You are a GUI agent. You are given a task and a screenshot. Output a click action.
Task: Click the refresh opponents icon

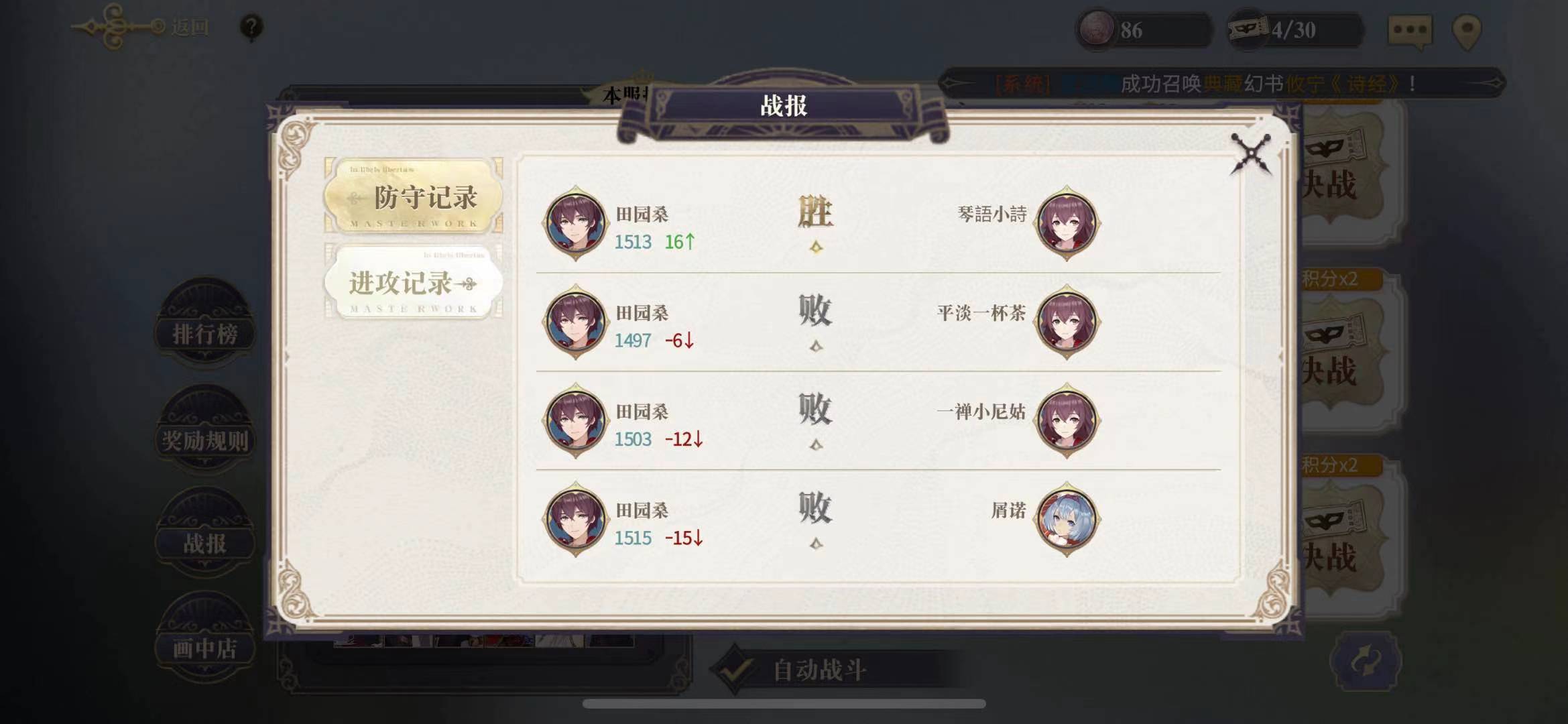pyautogui.click(x=1366, y=662)
